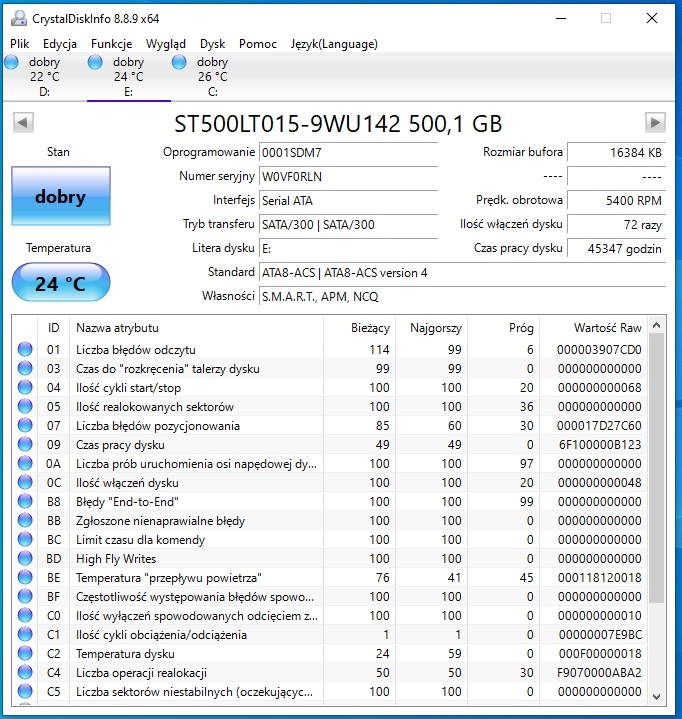Open the Pomoc menu
The width and height of the screenshot is (682, 719).
point(258,44)
